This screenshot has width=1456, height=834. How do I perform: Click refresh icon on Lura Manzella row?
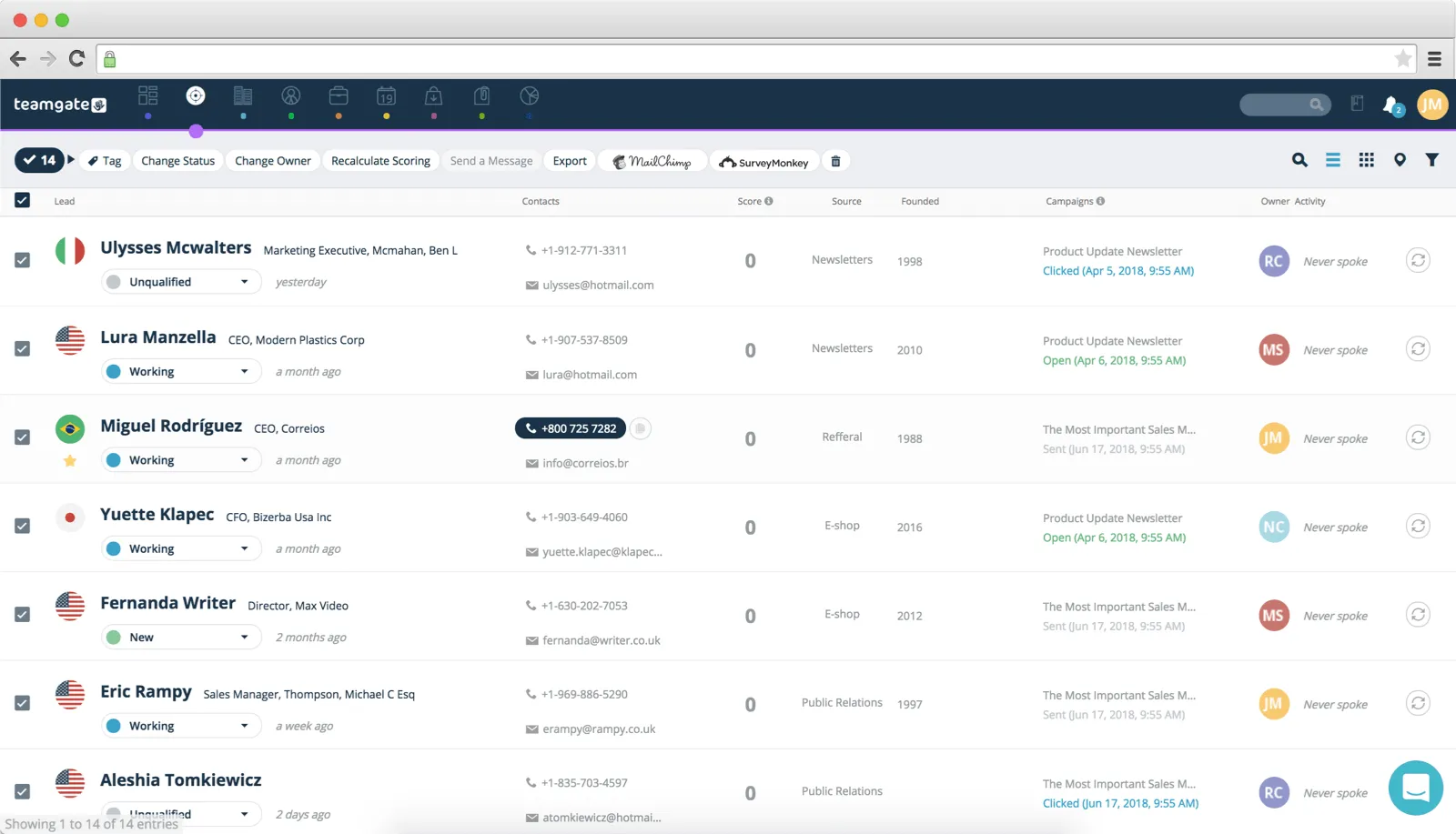click(x=1418, y=348)
